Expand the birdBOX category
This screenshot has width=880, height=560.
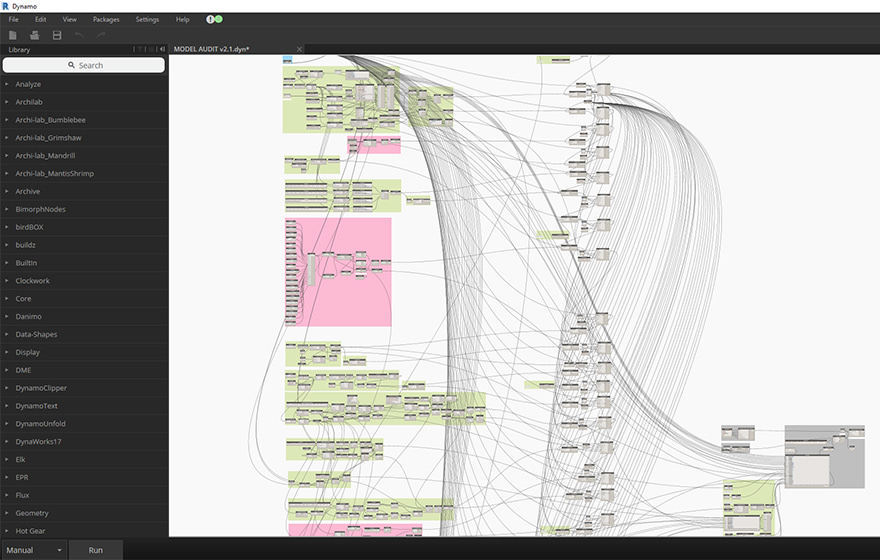84,227
